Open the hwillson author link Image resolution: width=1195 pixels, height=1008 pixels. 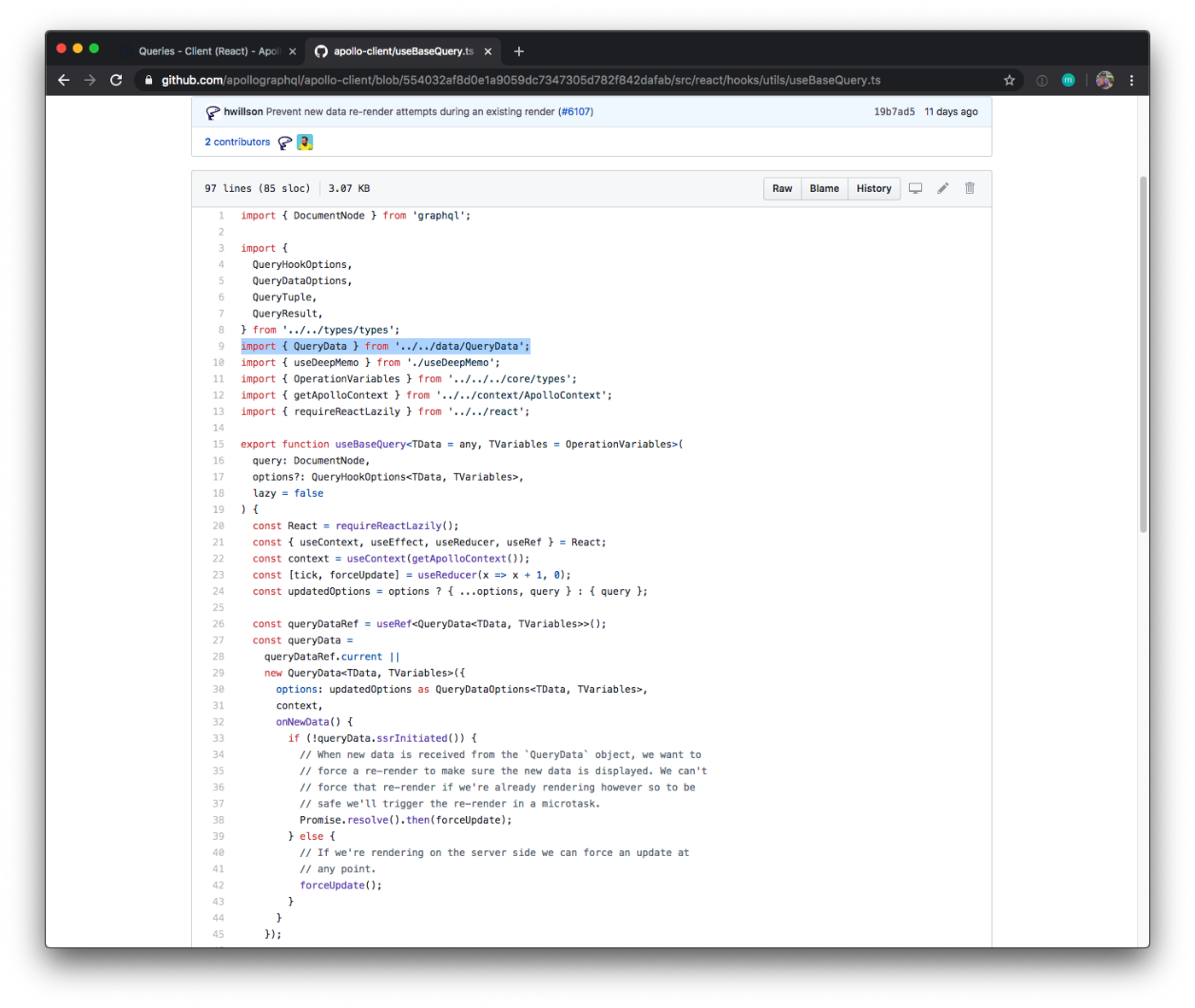tap(243, 112)
